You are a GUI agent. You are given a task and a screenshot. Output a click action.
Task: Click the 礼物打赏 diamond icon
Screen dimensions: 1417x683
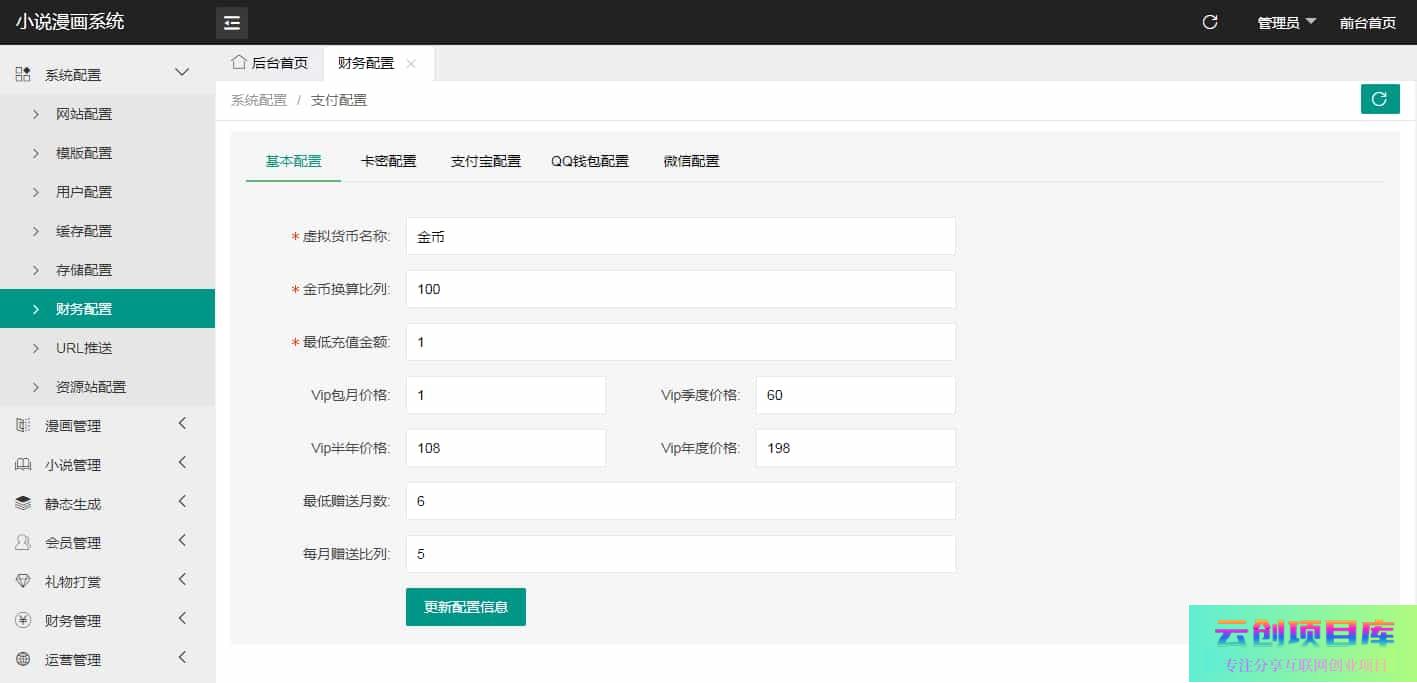(x=23, y=582)
